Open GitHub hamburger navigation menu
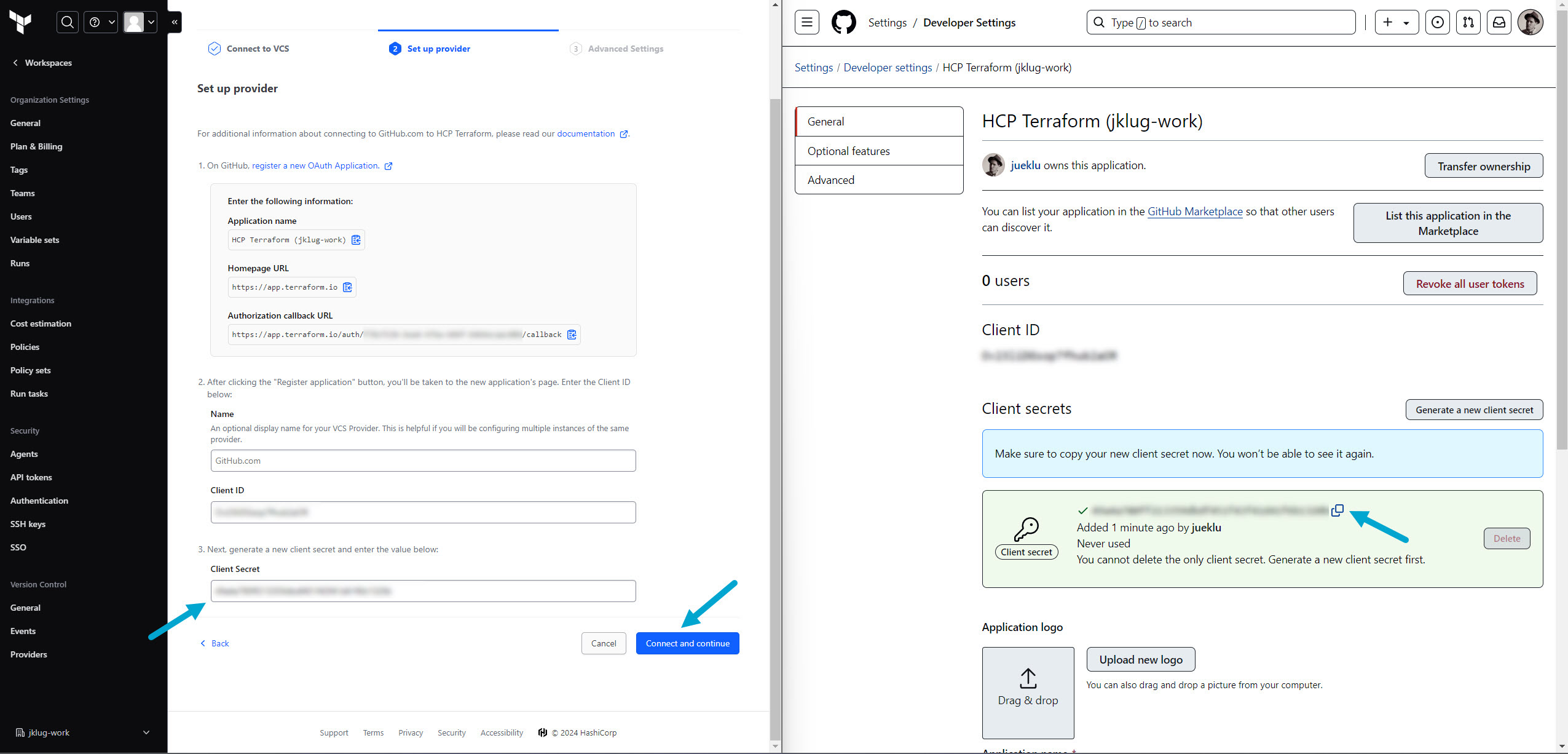The image size is (1568, 754). tap(806, 22)
